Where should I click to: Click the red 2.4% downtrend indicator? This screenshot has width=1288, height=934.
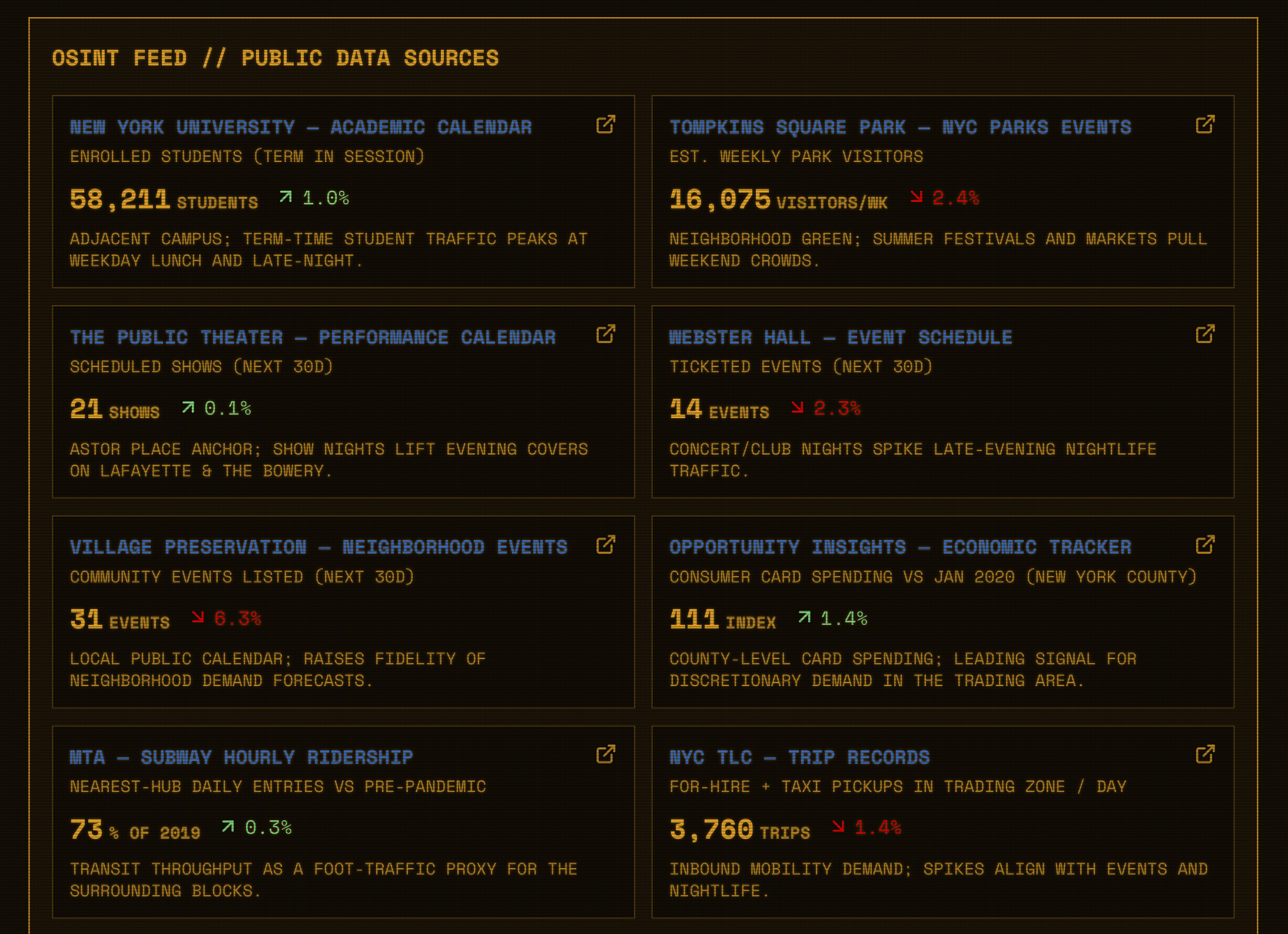(945, 198)
